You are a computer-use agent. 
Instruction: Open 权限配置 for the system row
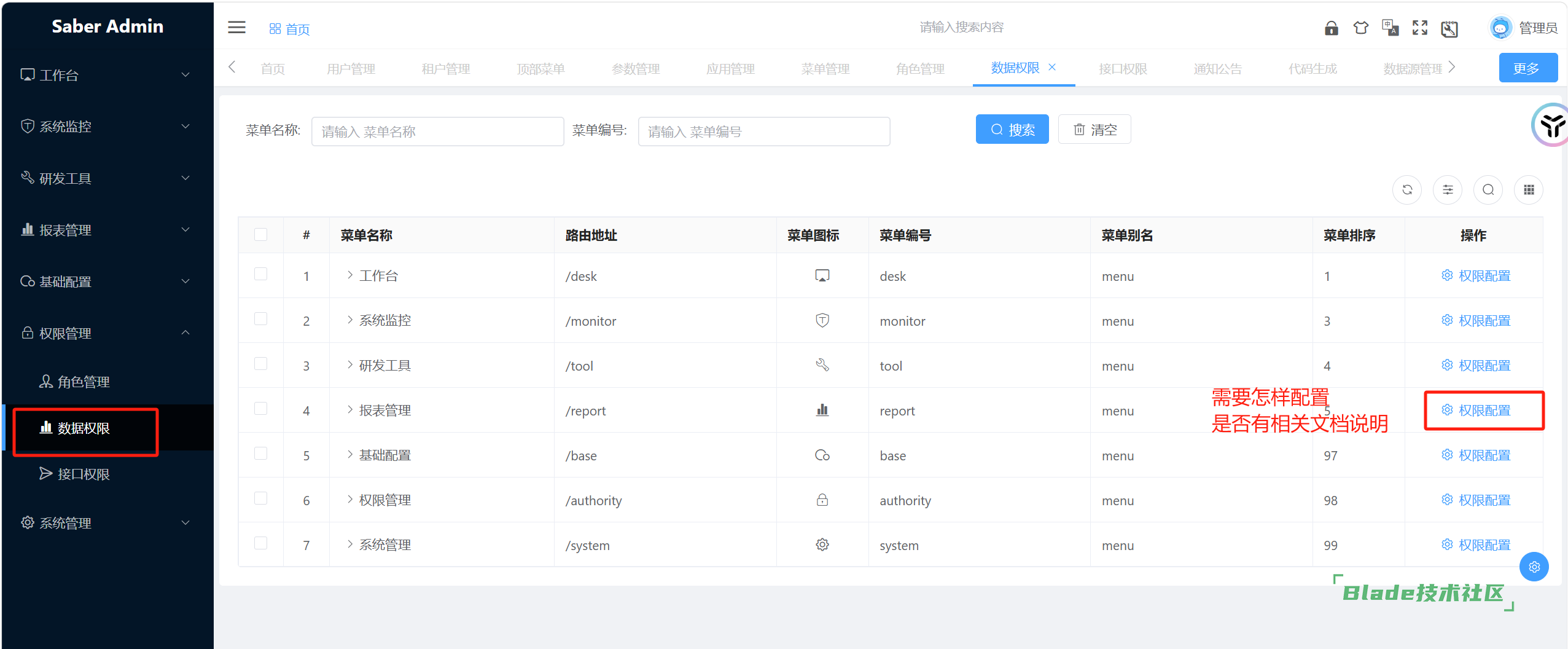click(x=1476, y=545)
